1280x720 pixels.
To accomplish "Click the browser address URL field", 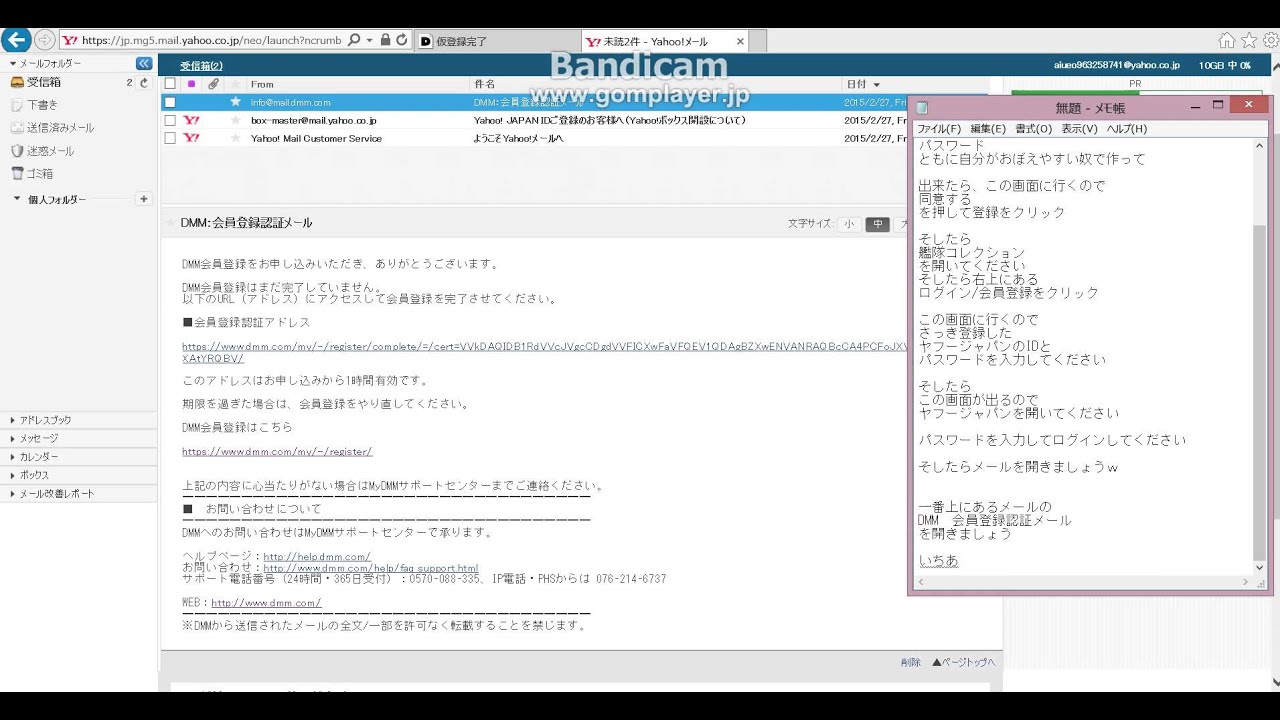I will [211, 40].
